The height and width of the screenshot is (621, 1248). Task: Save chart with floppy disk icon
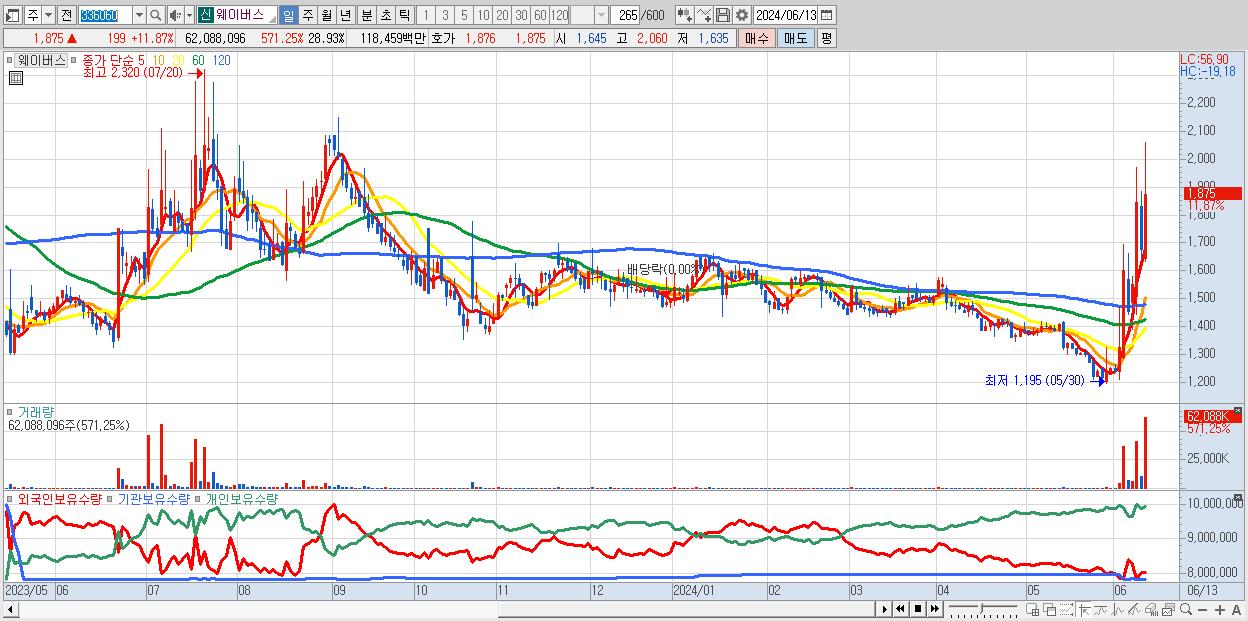pyautogui.click(x=723, y=15)
